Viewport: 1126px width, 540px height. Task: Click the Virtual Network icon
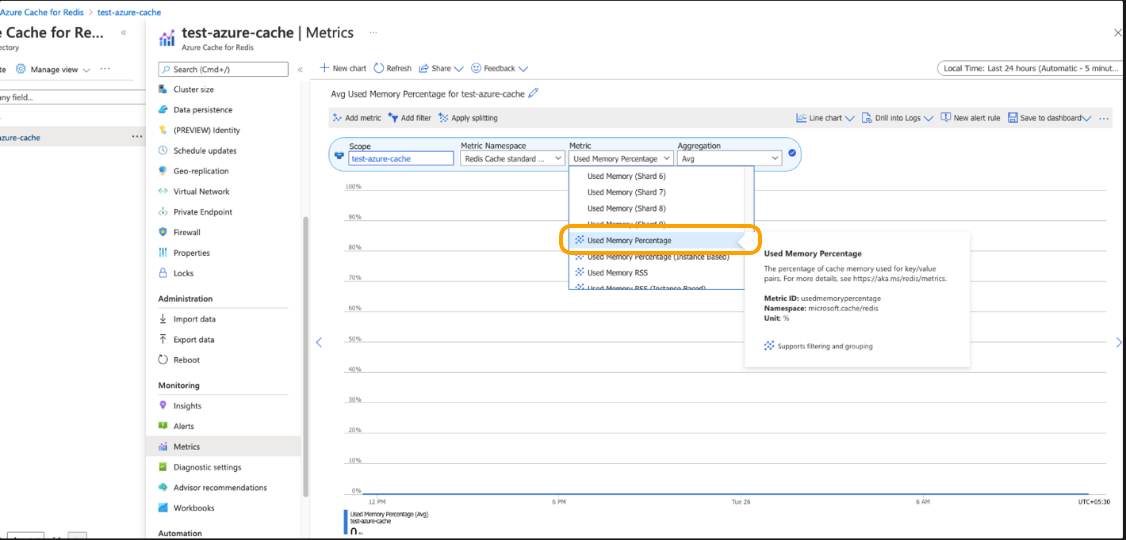click(162, 192)
